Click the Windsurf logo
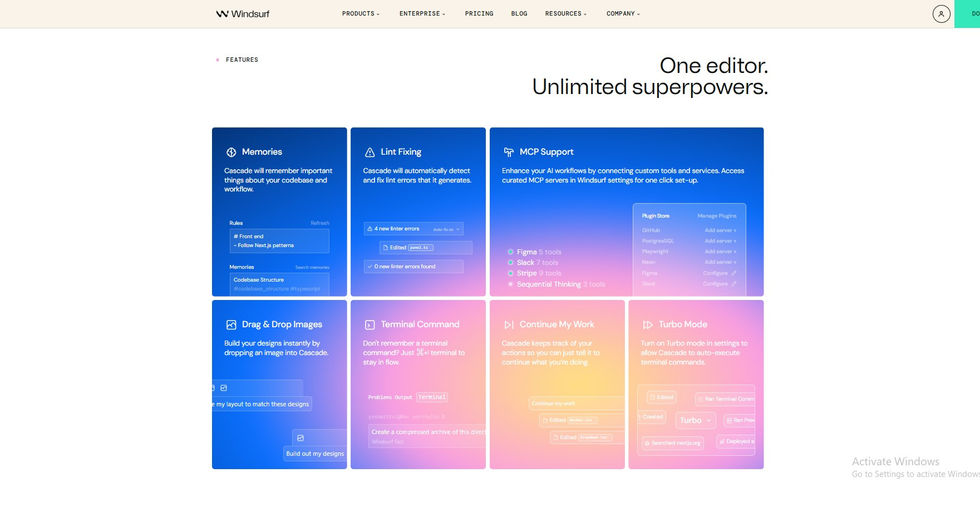 pyautogui.click(x=242, y=14)
